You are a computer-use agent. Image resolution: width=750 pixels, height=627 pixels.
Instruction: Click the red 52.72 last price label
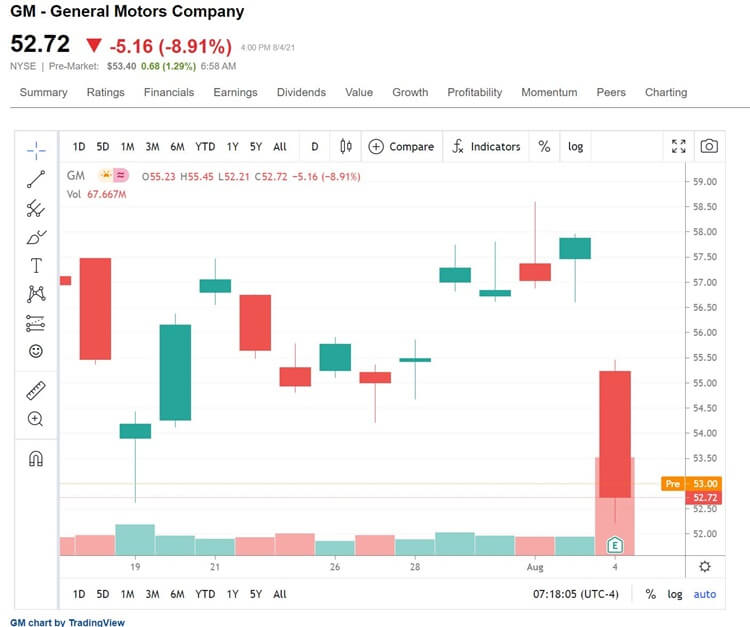click(x=703, y=498)
